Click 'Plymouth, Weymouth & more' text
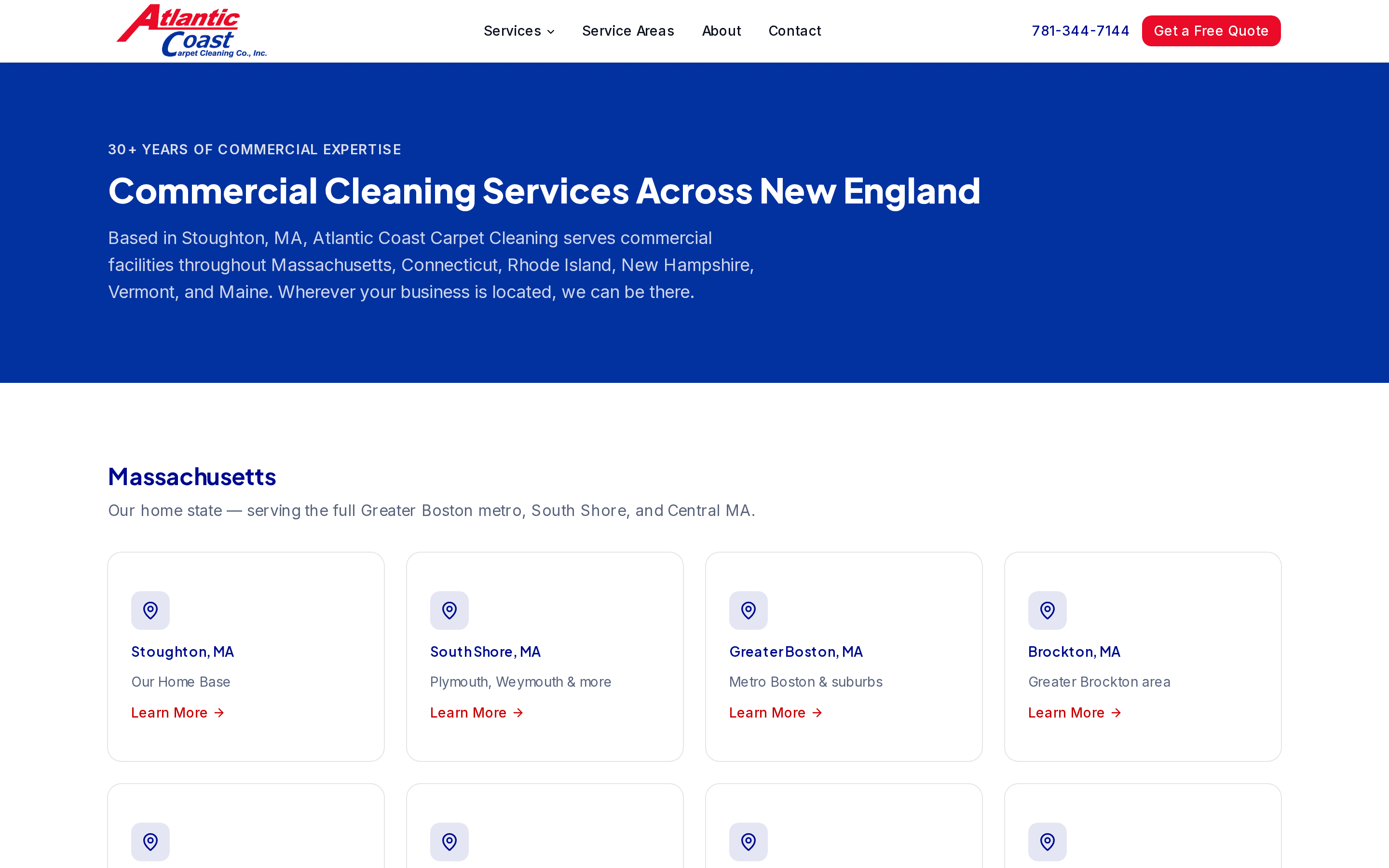 coord(520,682)
